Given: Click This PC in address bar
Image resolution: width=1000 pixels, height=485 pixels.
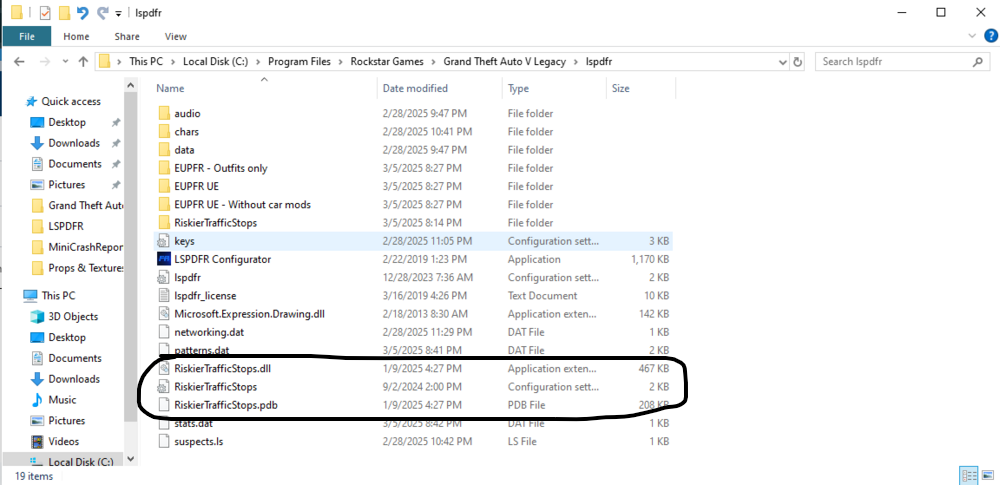Looking at the screenshot, I should point(146,62).
